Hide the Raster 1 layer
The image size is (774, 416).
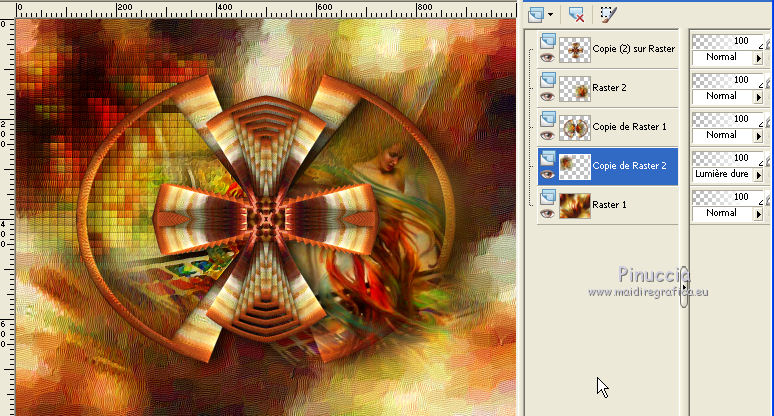coord(547,213)
